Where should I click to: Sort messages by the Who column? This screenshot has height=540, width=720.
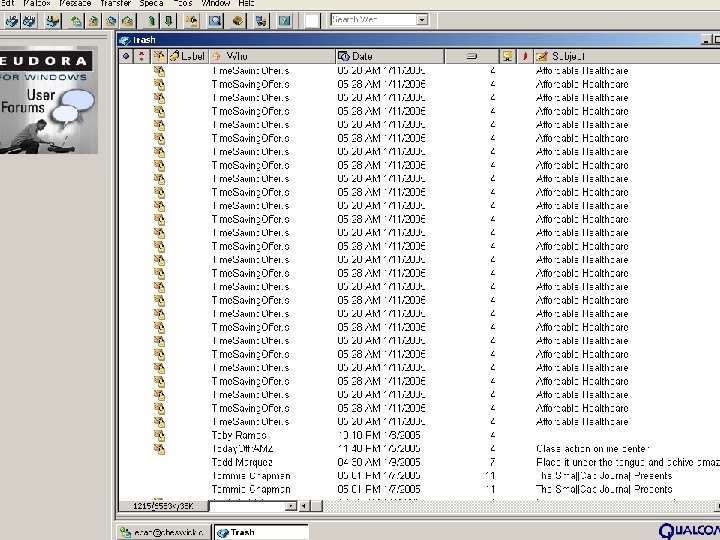point(272,56)
